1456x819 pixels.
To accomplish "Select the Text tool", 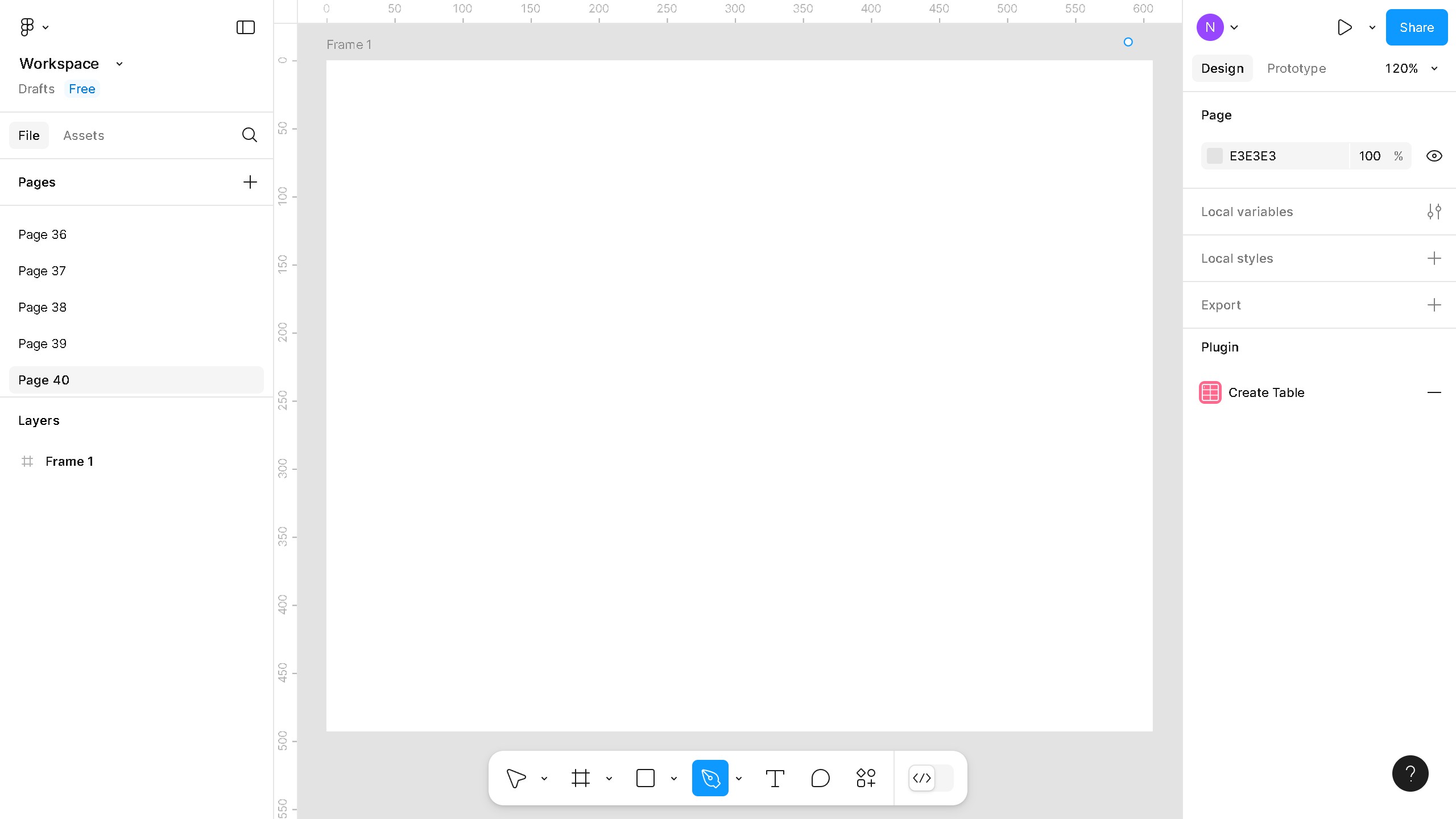I will [x=775, y=778].
